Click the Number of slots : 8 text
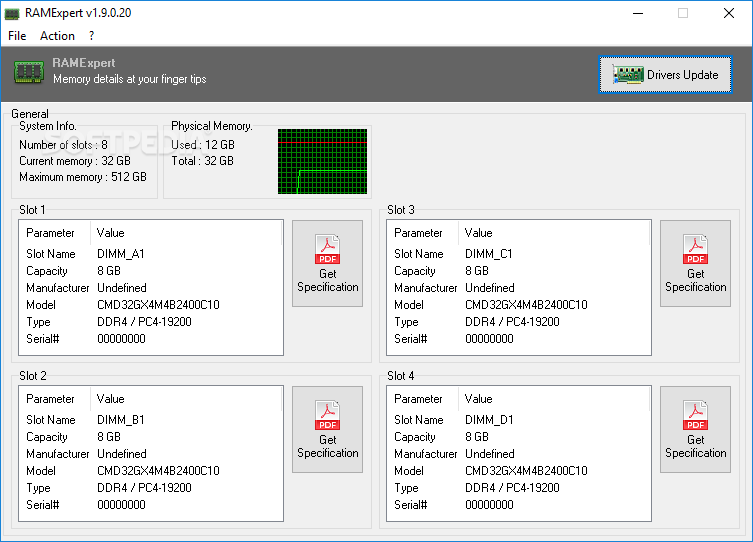 tap(63, 145)
